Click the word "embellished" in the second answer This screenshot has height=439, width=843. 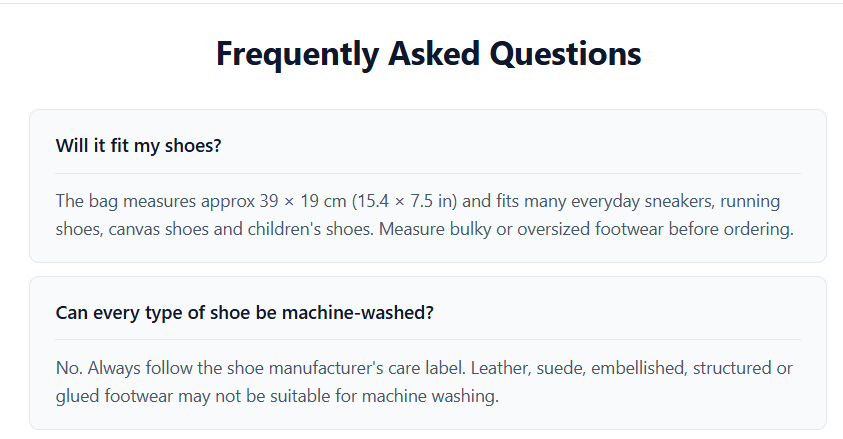tap(638, 368)
